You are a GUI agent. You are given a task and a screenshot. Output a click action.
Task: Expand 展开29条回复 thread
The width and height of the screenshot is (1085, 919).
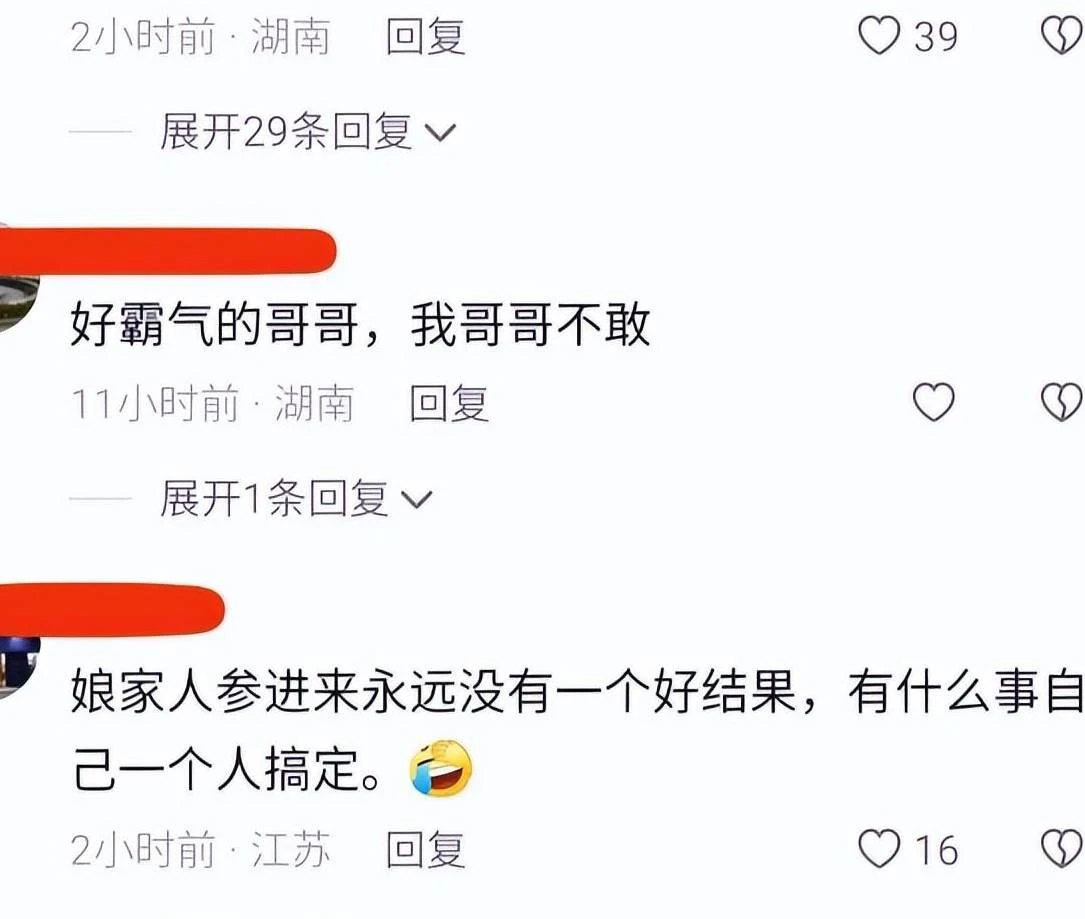307,131
